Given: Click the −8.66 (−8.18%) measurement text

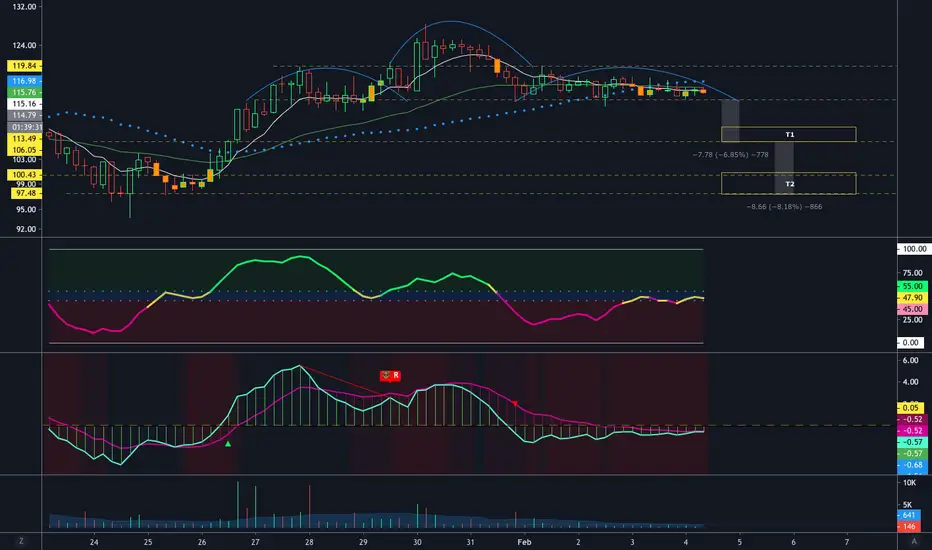Looking at the screenshot, I should [x=785, y=207].
